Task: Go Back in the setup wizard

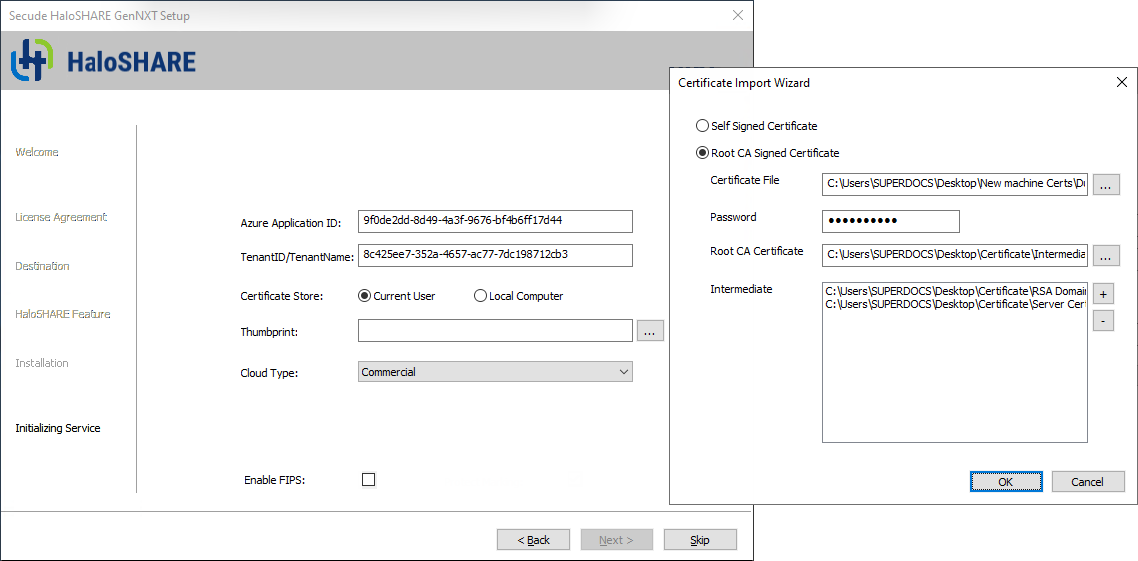Action: point(533,540)
